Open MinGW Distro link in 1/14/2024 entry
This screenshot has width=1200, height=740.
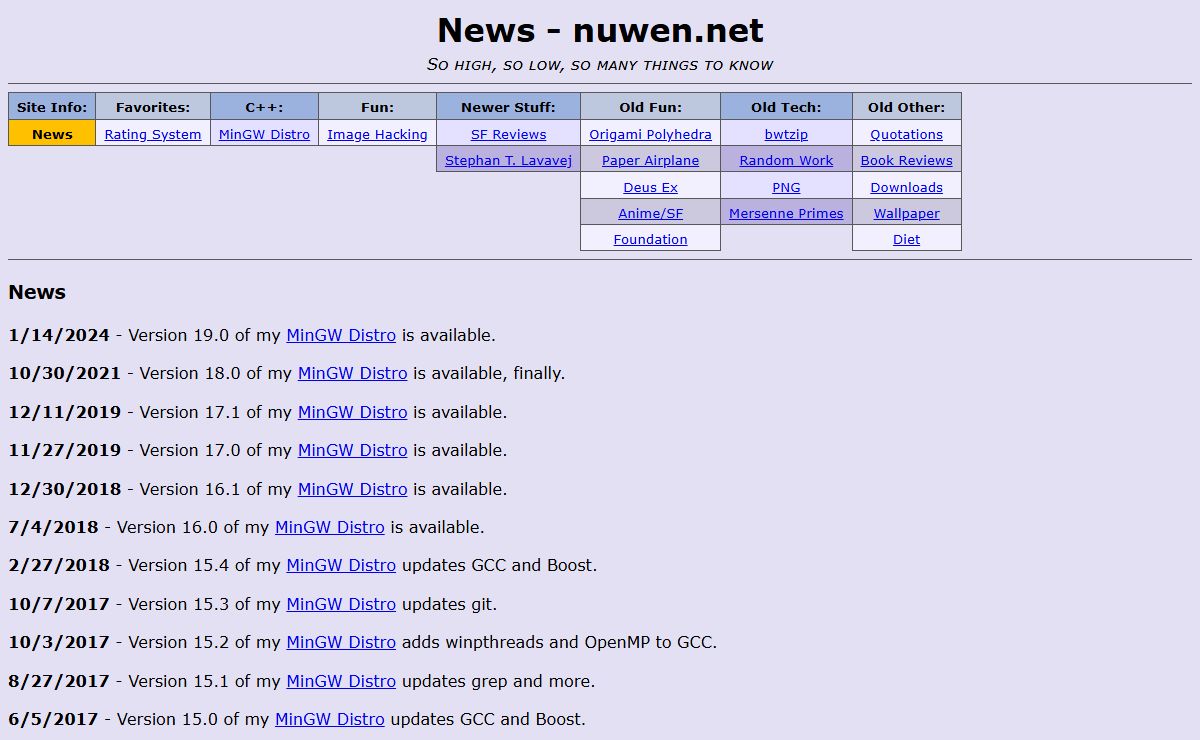click(x=341, y=335)
